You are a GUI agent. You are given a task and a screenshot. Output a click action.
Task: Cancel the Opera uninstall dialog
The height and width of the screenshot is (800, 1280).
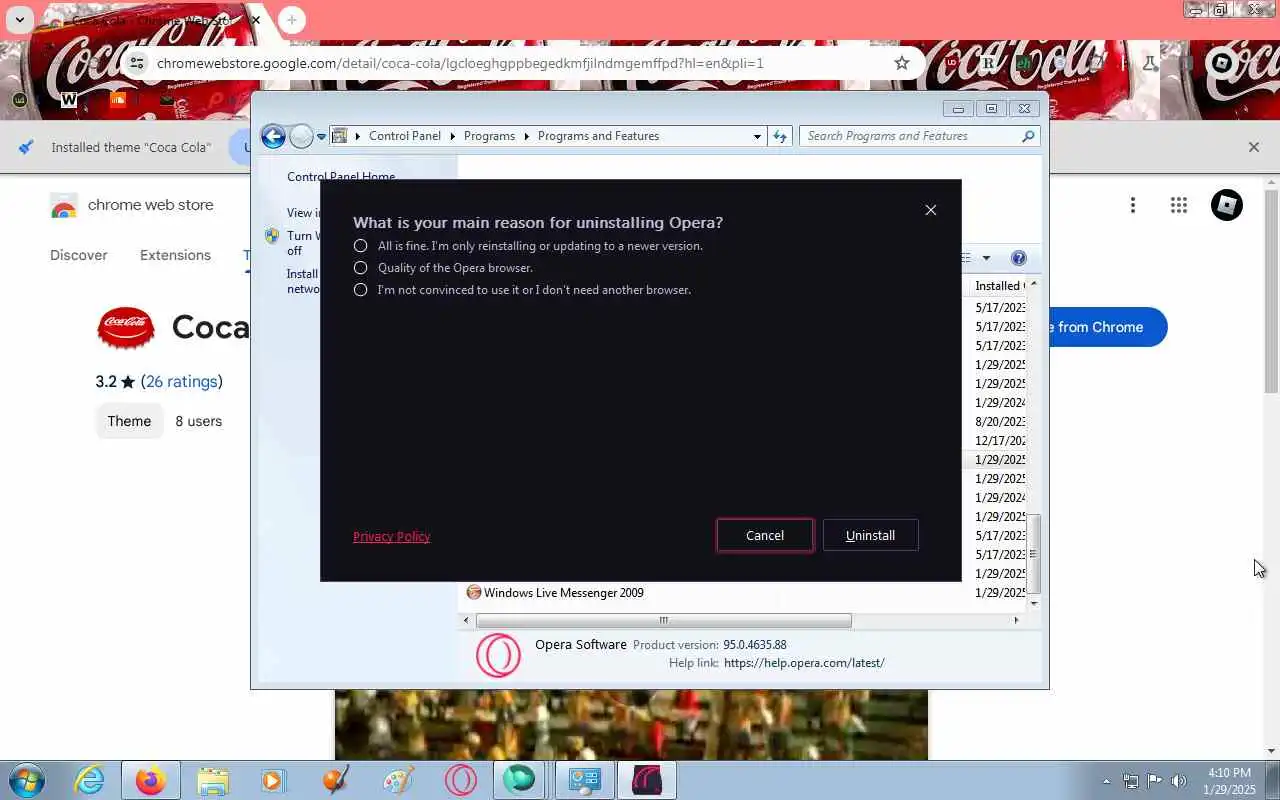[765, 535]
